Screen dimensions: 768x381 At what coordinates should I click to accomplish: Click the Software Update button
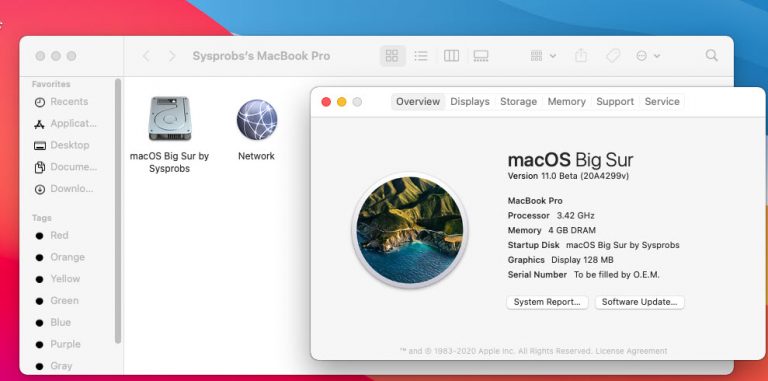click(x=639, y=302)
